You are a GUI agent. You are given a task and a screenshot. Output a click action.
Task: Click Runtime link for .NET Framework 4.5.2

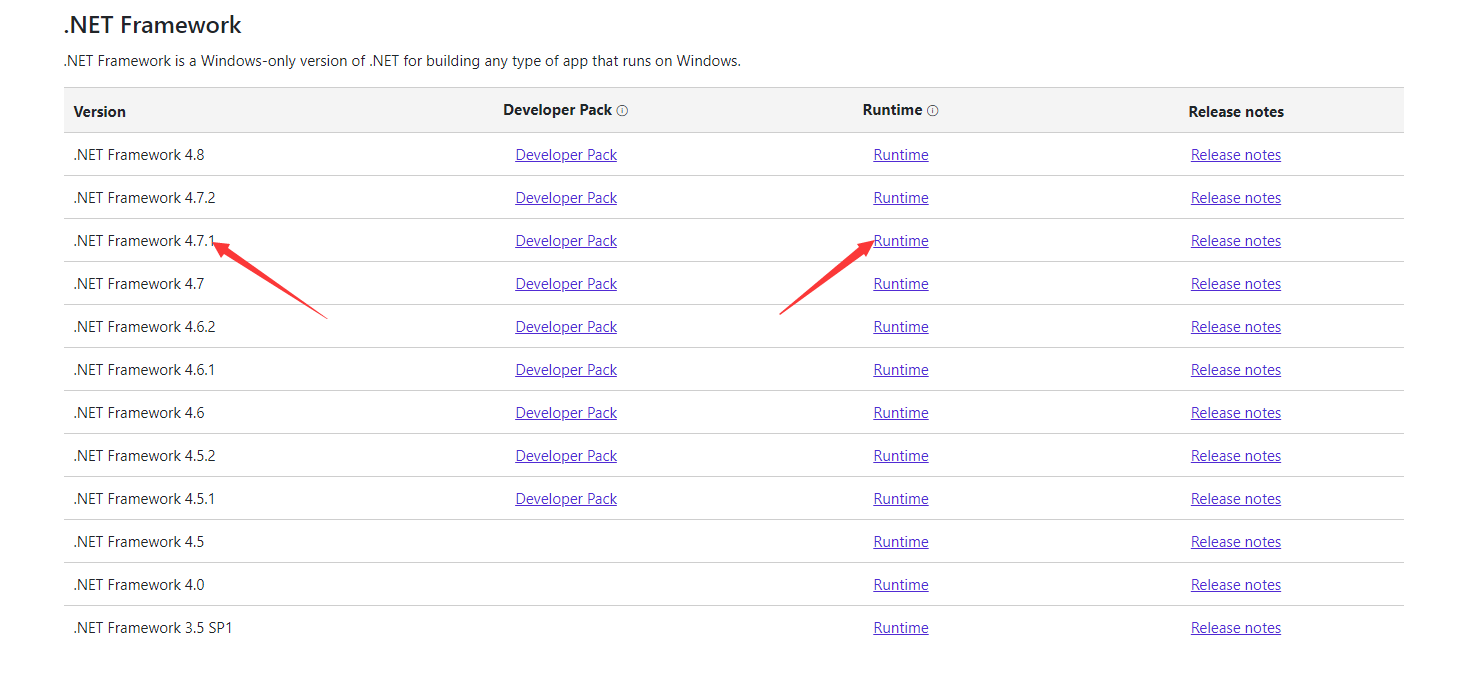[901, 456]
